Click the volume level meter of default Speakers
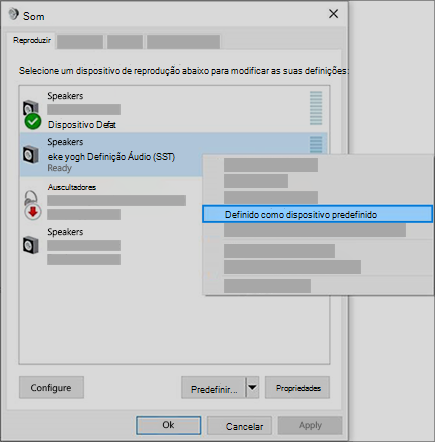Image resolution: width=435 pixels, height=442 pixels. click(x=316, y=108)
